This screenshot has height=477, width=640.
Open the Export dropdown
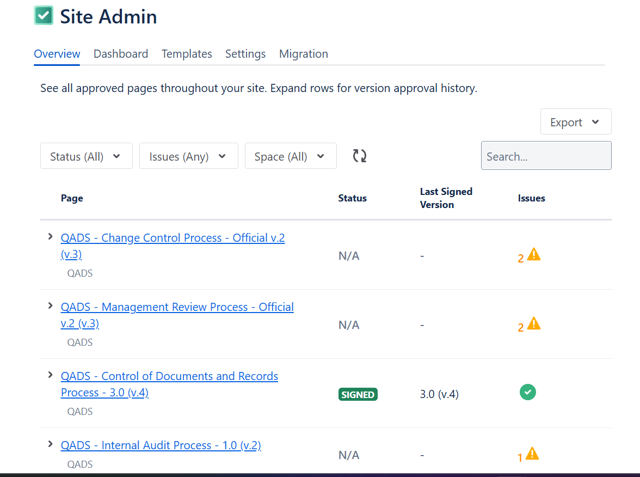coord(576,122)
